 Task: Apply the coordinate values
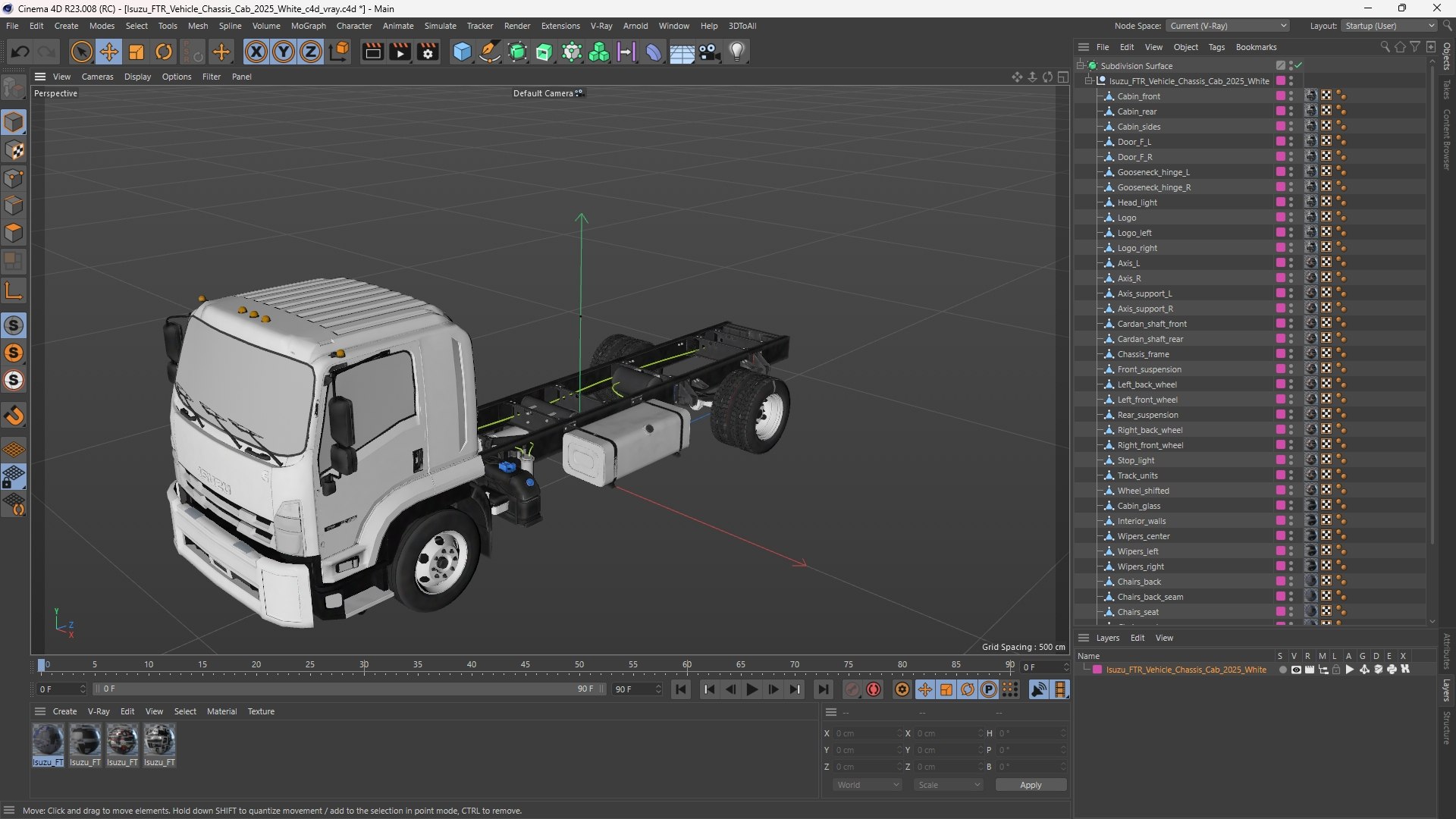point(1031,785)
